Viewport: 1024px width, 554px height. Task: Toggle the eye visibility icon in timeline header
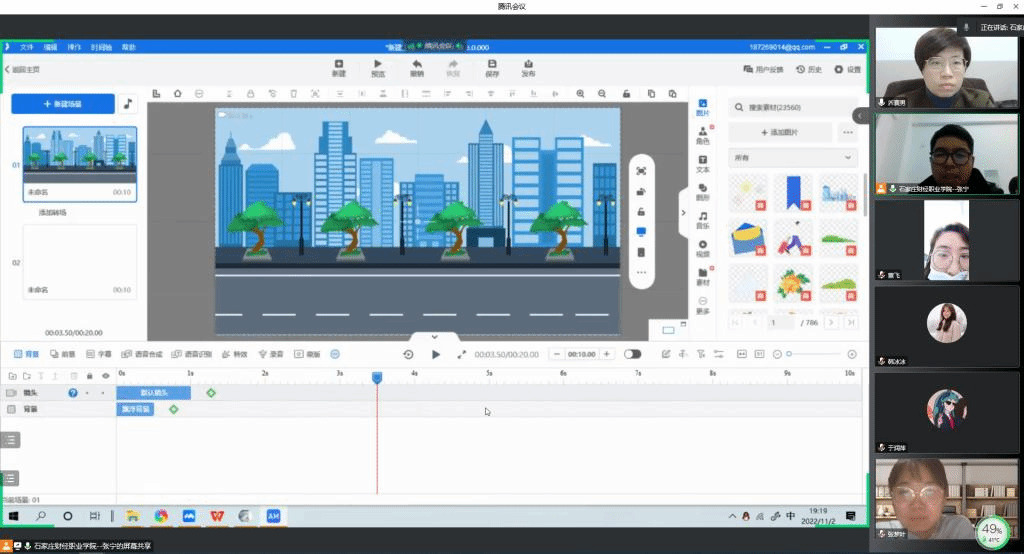[106, 376]
